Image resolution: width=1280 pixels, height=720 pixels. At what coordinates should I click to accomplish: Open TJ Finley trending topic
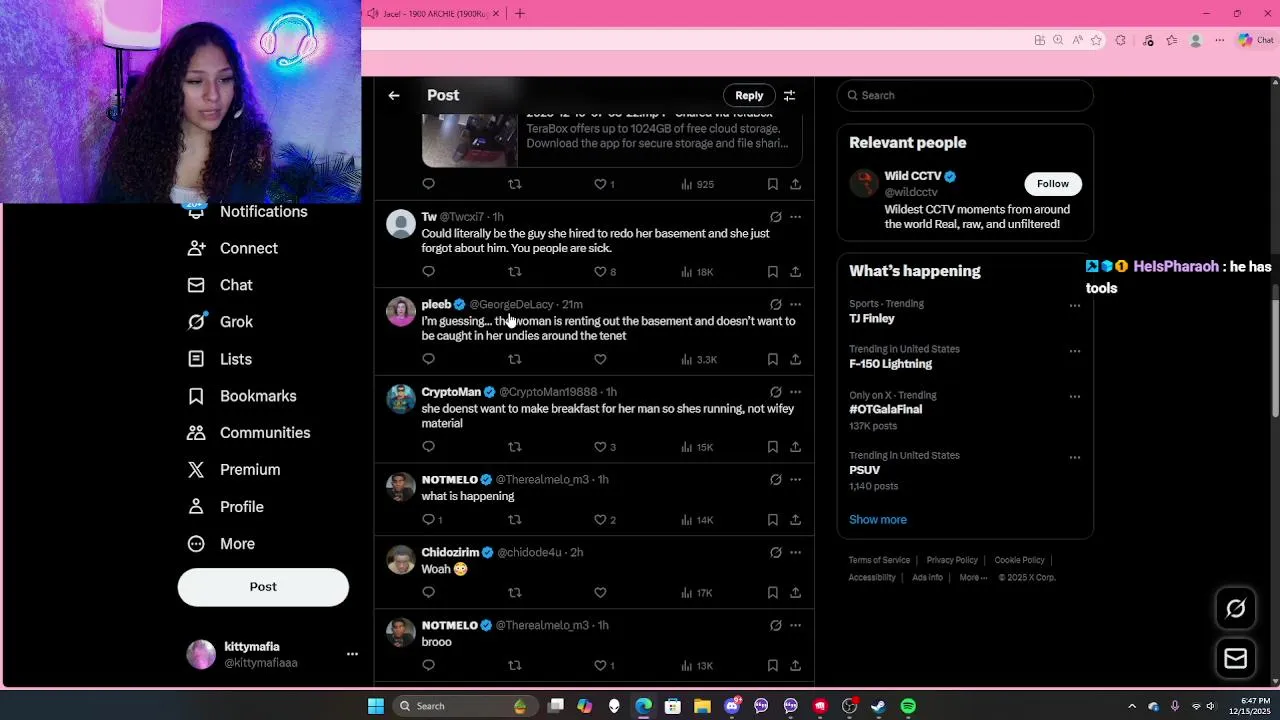(x=872, y=319)
